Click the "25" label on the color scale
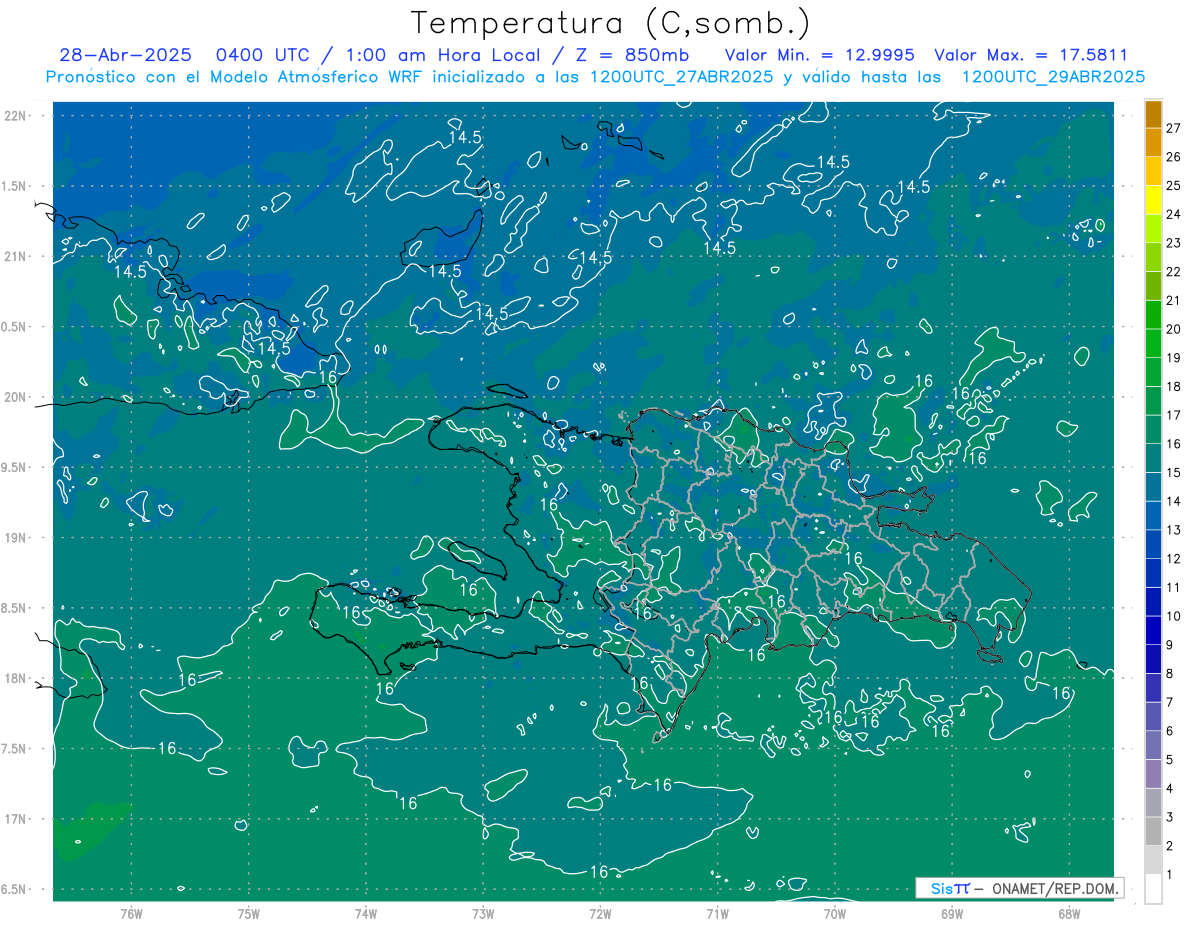 tap(1174, 186)
